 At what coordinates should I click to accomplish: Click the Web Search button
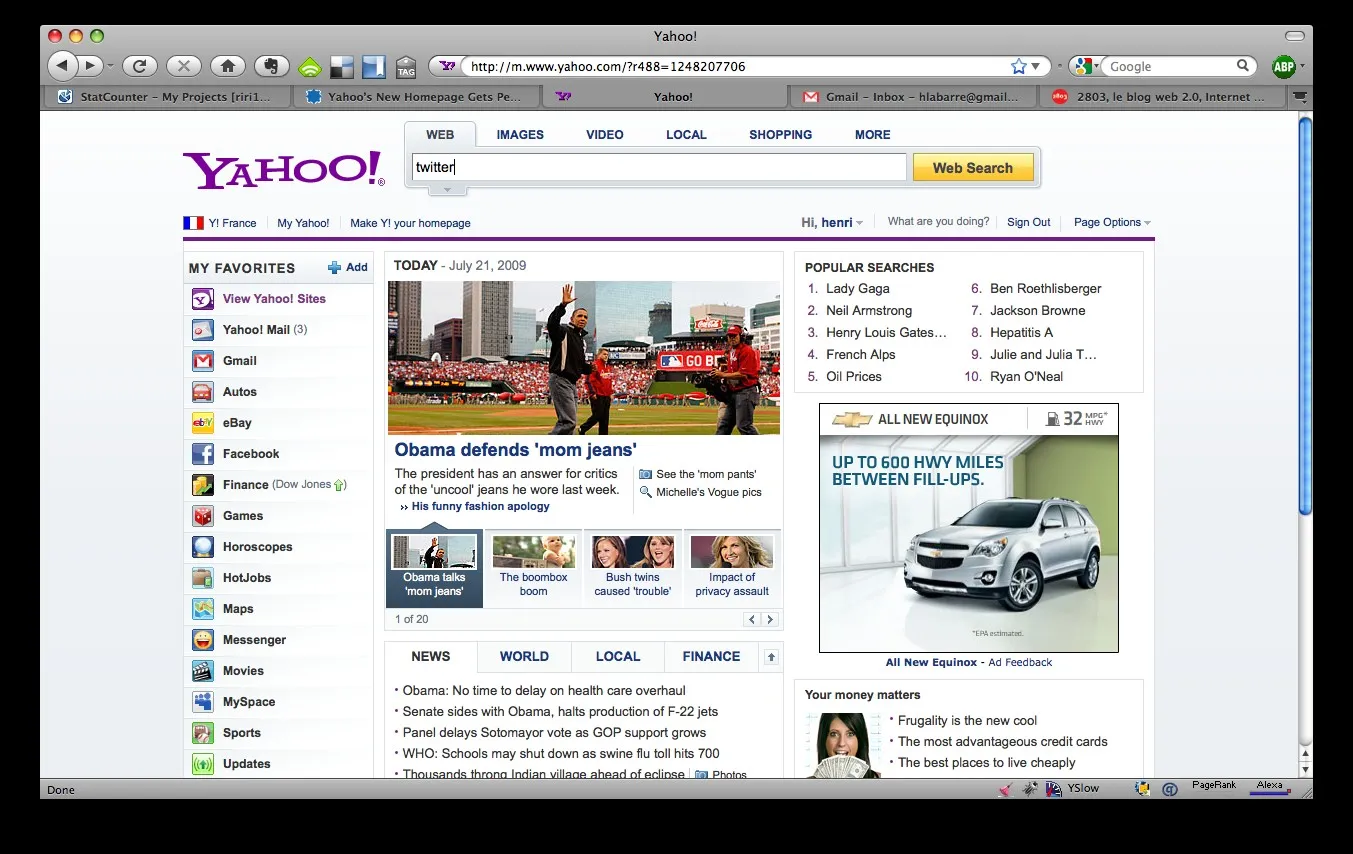tap(973, 168)
